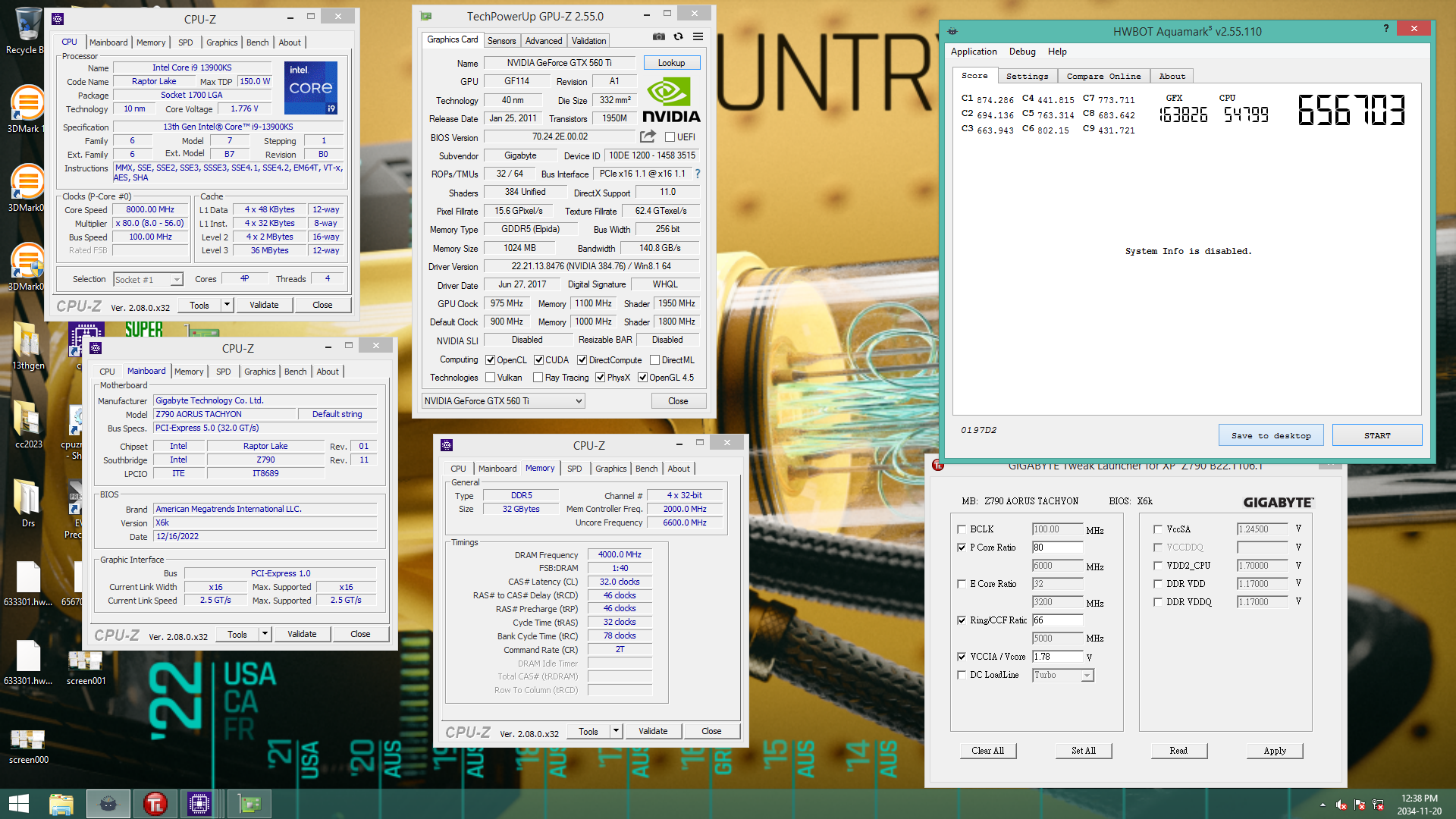This screenshot has height=819, width=1456.
Task: Click the GPU-Z graphics card taskbar icon
Action: 249,804
